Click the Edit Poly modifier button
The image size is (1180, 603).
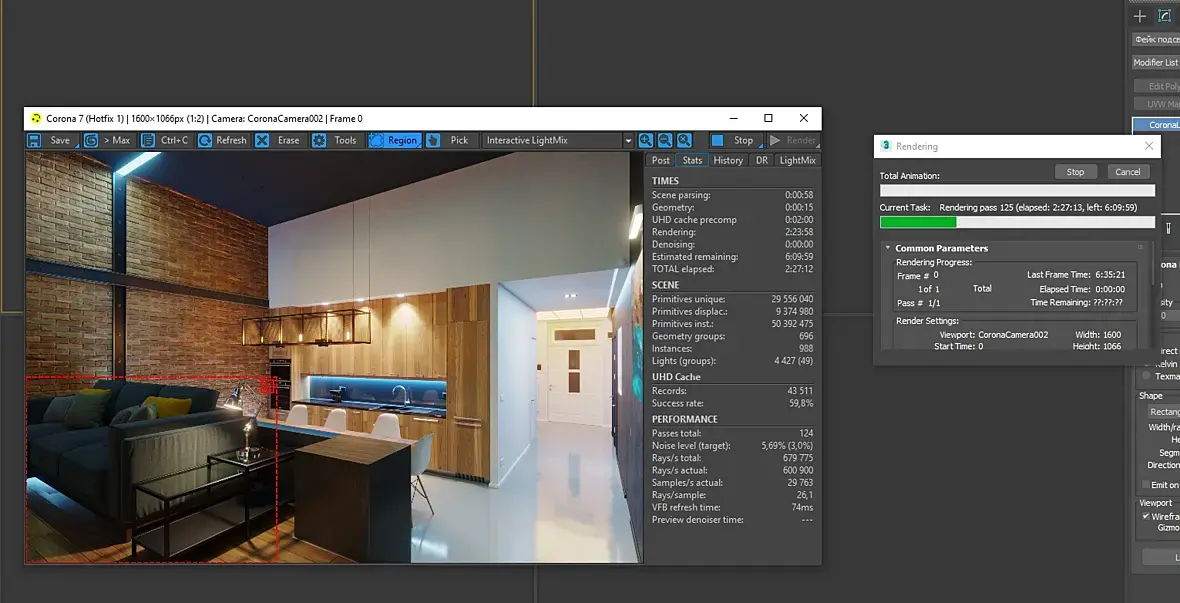pos(1157,87)
